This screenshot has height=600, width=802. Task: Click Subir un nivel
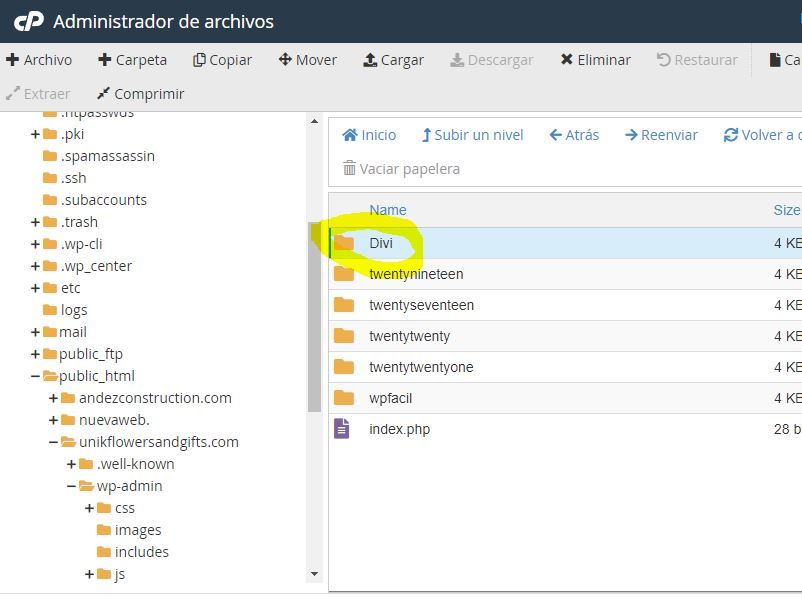[472, 135]
